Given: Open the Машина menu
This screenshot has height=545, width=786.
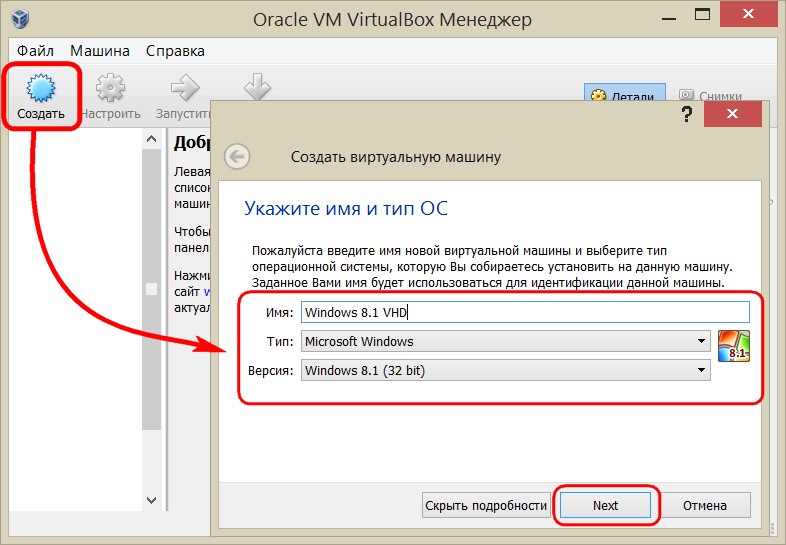Looking at the screenshot, I should 100,51.
